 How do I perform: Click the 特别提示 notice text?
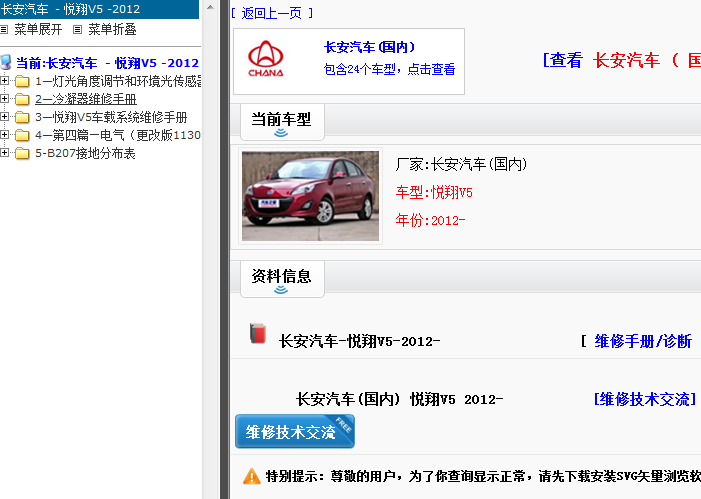pos(483,477)
